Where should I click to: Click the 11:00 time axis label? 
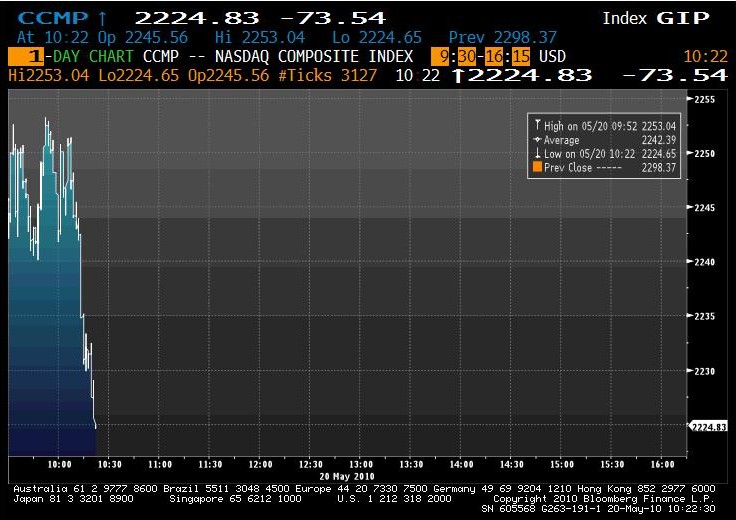point(160,465)
